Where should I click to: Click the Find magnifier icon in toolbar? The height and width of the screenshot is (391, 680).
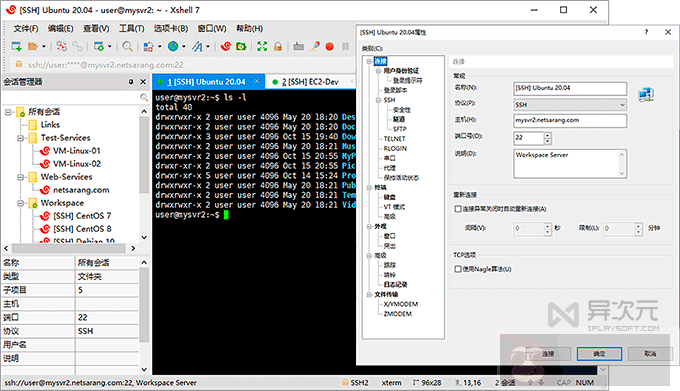[127, 46]
